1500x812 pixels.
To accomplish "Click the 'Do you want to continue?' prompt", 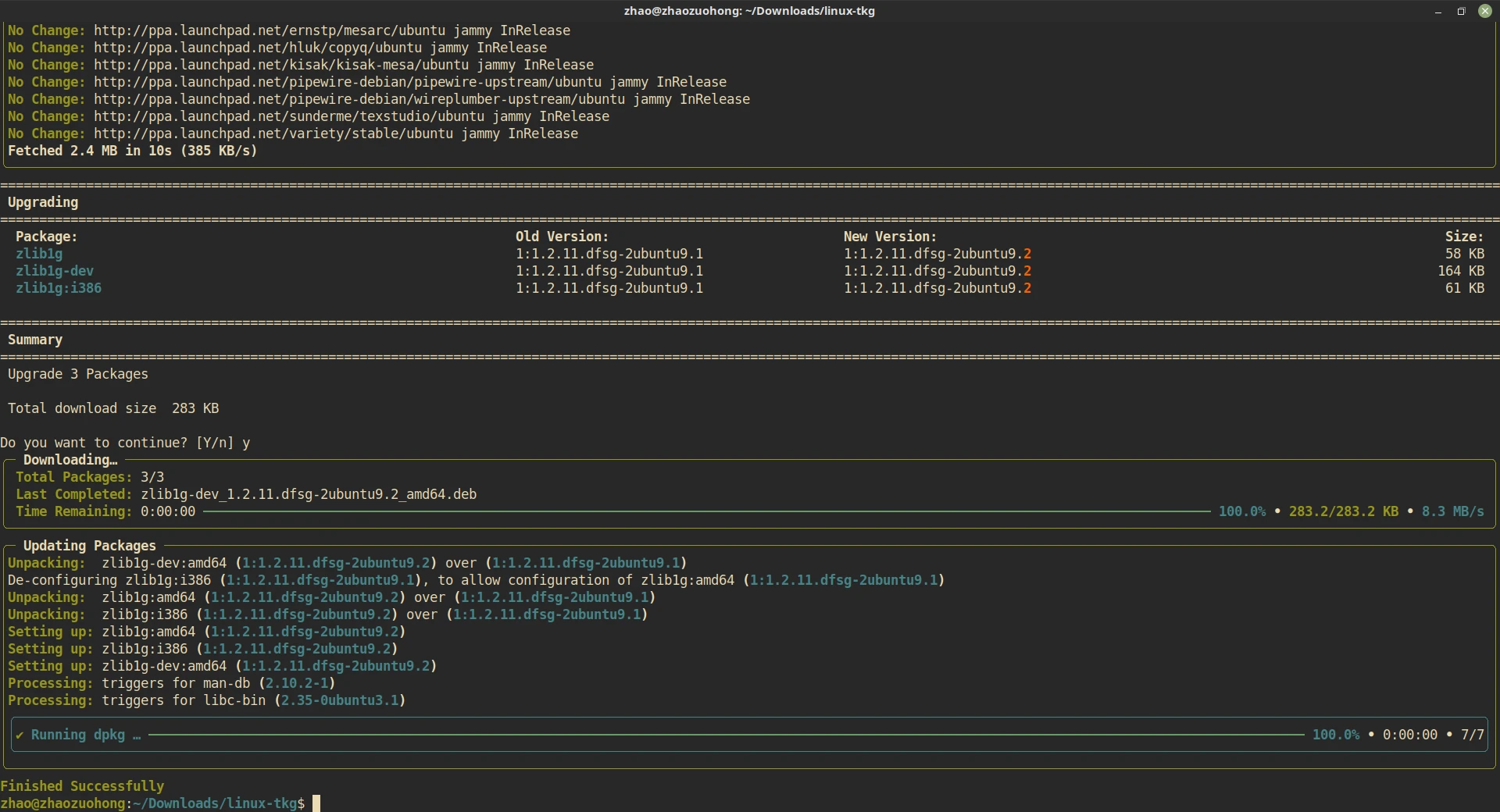I will (x=125, y=443).
